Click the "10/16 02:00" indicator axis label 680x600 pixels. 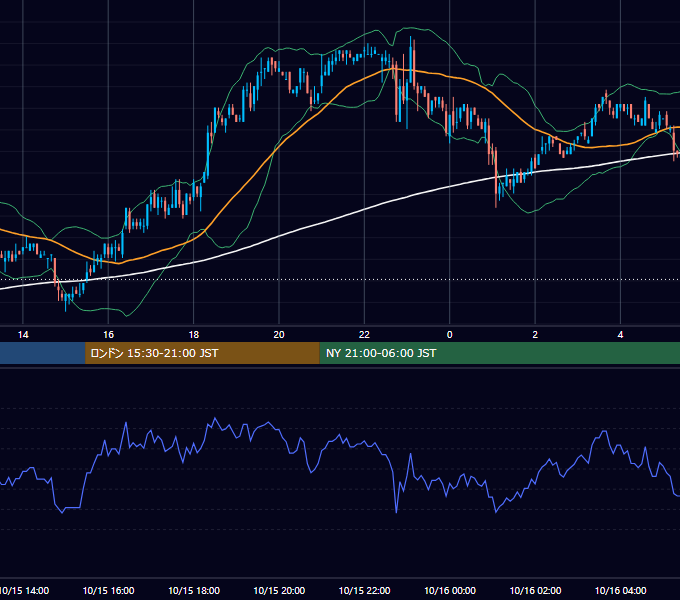[535, 590]
